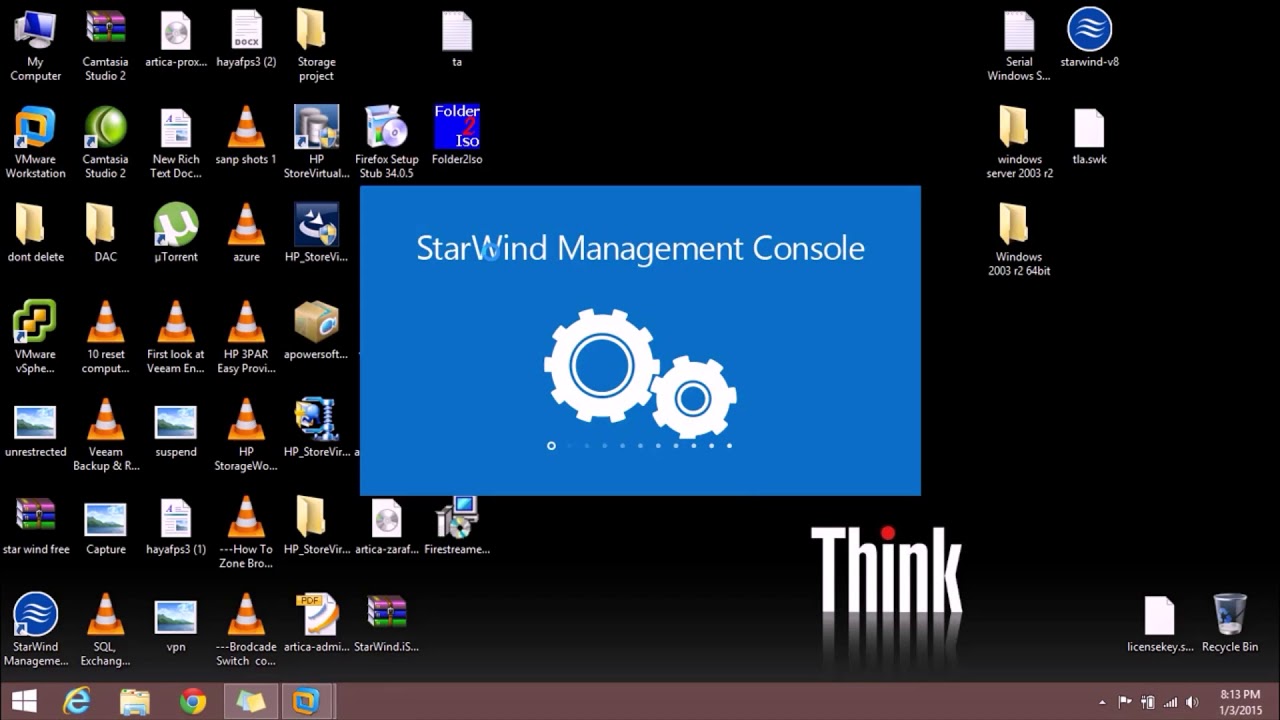This screenshot has width=1280, height=720.
Task: Open the Windows Start button
Action: (x=25, y=701)
